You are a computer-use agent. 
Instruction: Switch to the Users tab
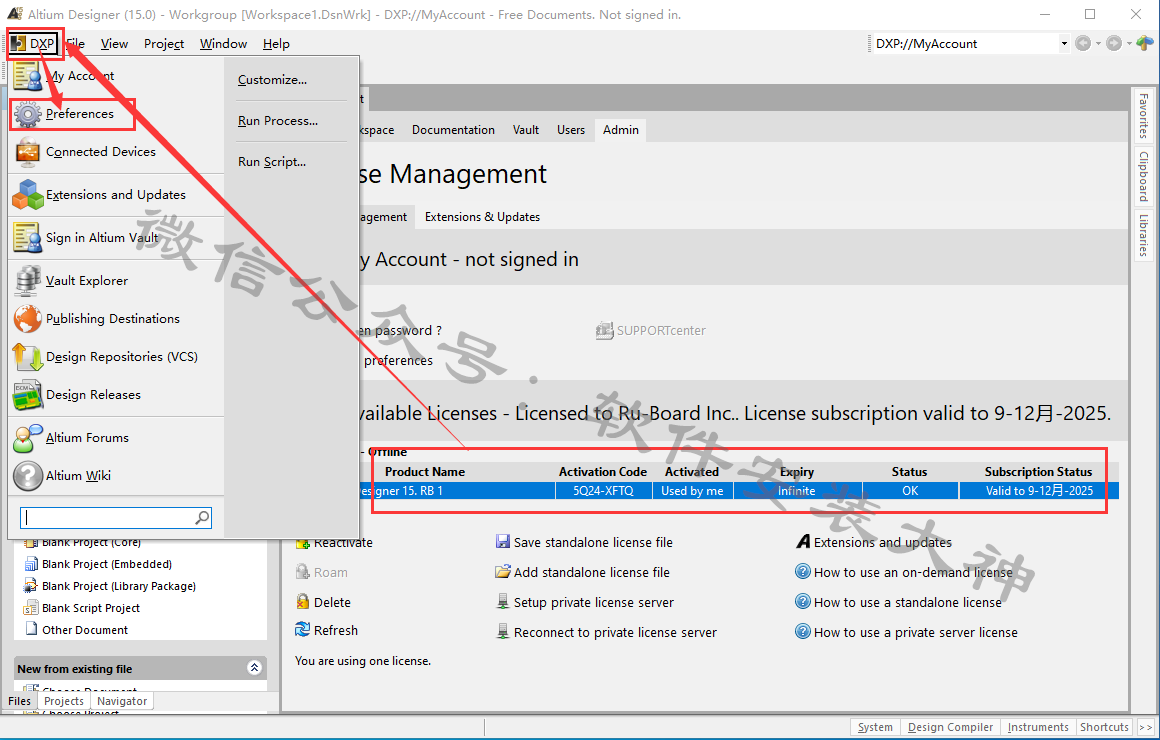click(x=571, y=130)
